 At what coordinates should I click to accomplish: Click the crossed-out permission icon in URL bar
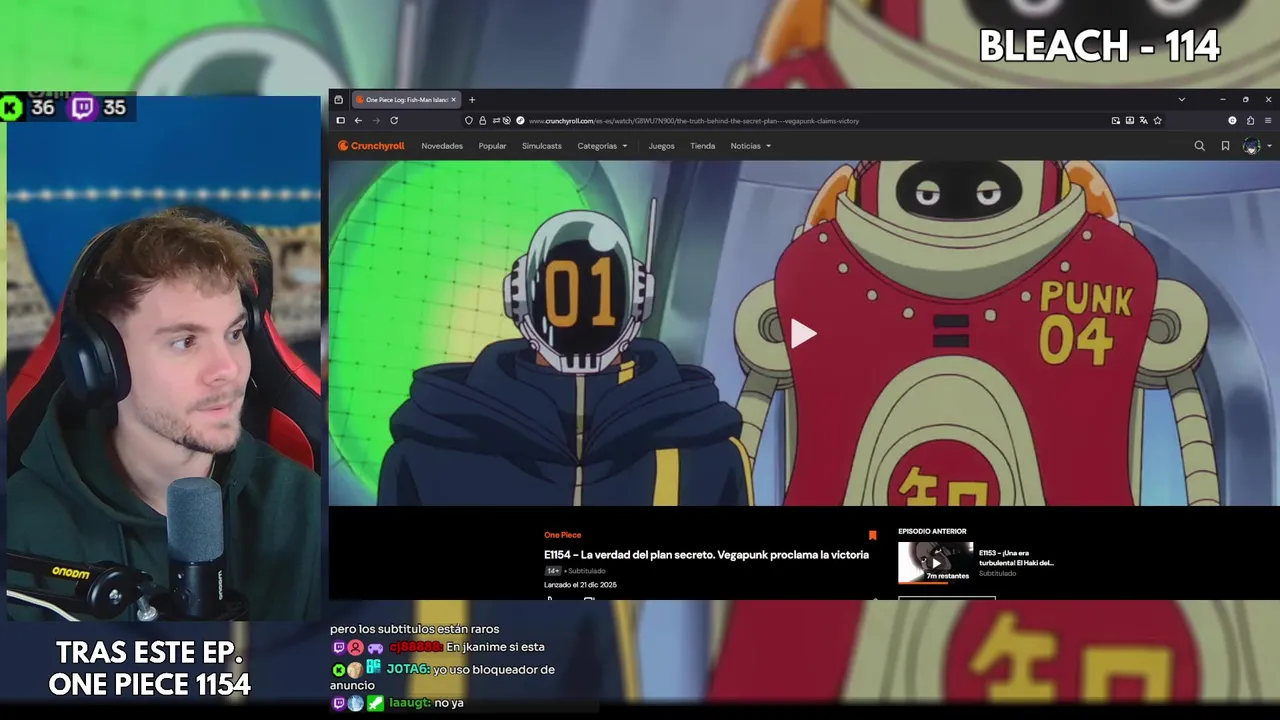click(507, 121)
